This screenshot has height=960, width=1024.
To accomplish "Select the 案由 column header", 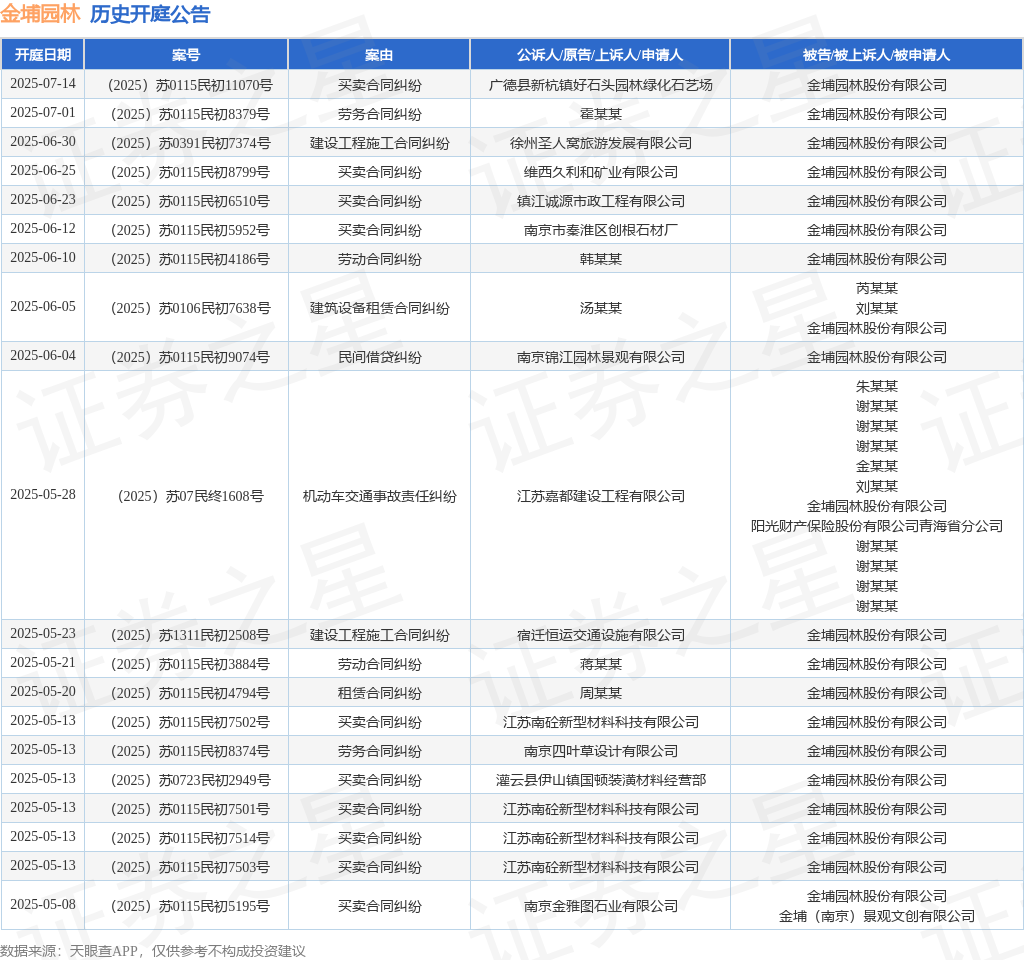I will pyautogui.click(x=379, y=55).
